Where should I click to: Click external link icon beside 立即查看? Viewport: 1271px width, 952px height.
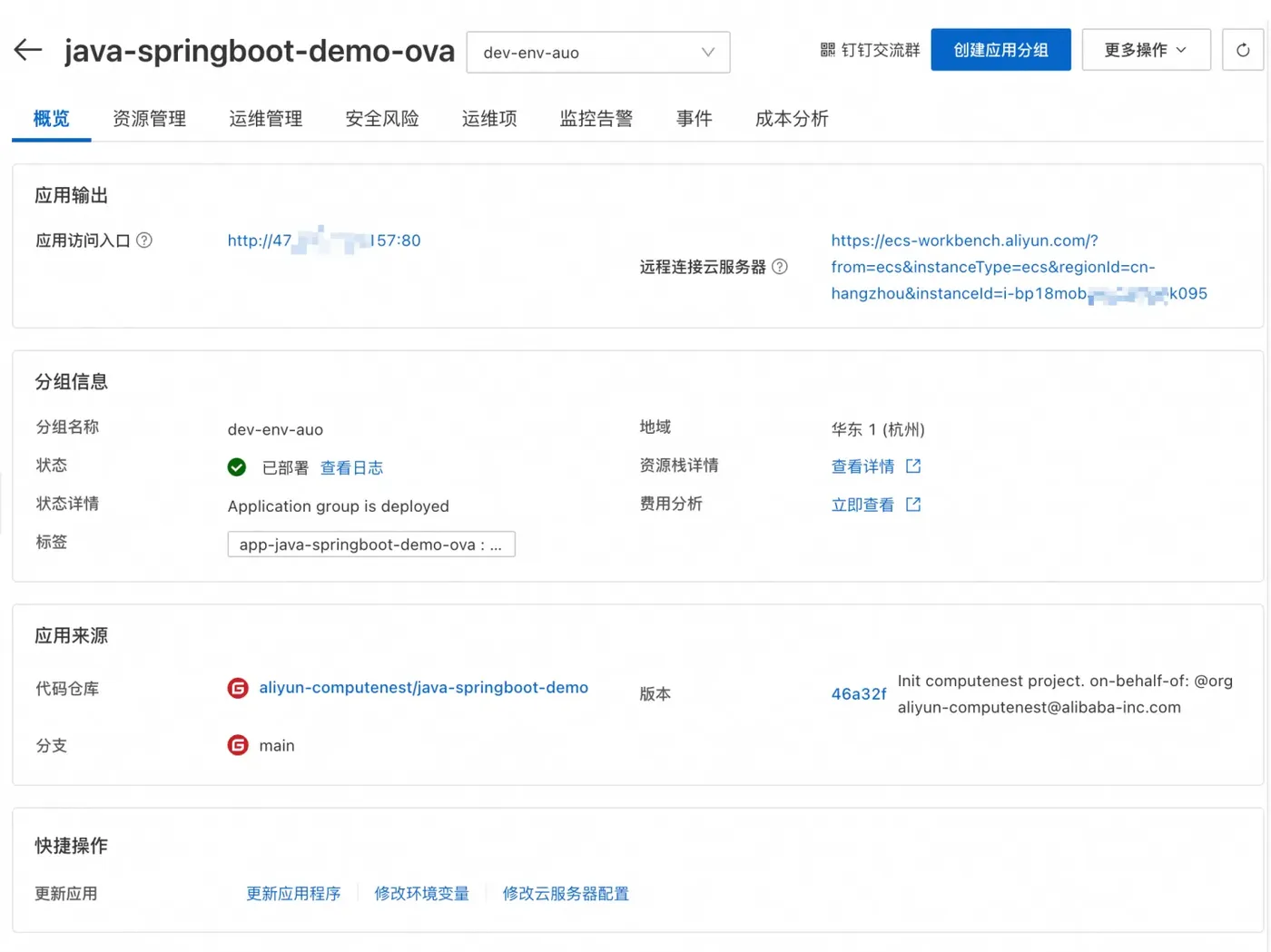(x=913, y=505)
